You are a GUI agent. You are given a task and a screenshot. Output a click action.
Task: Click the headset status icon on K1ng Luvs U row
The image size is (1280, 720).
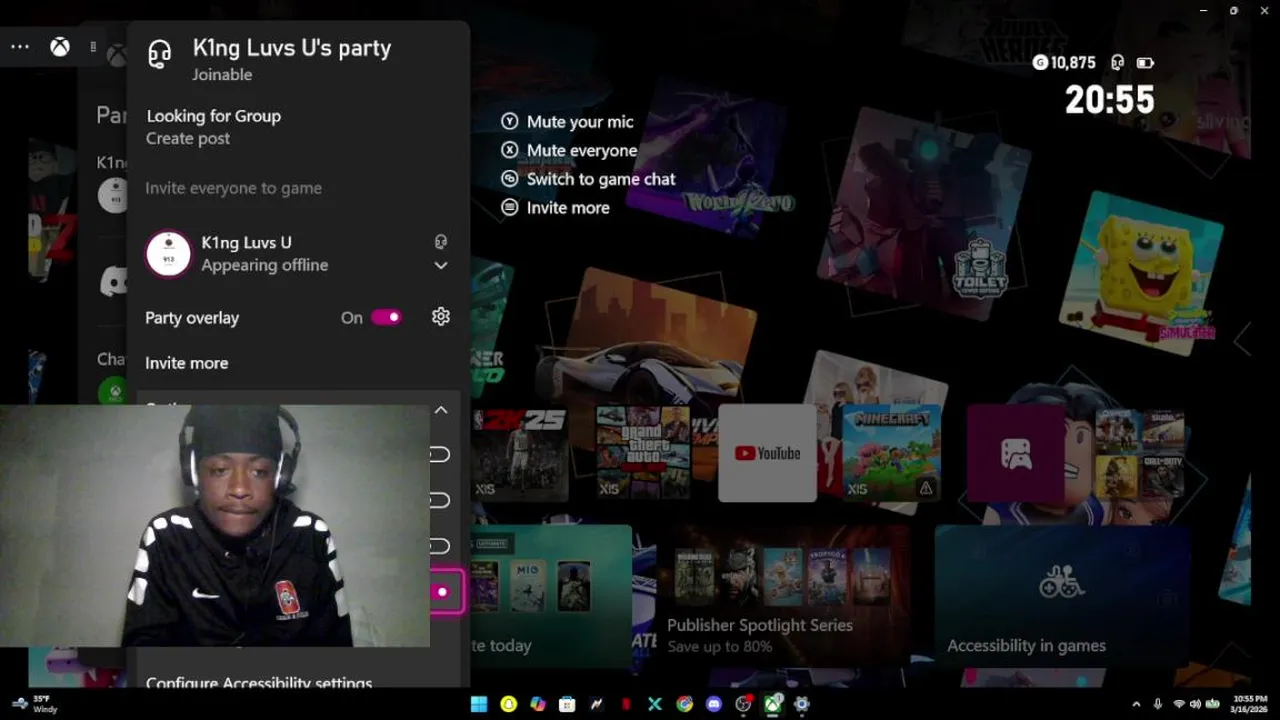pos(441,242)
